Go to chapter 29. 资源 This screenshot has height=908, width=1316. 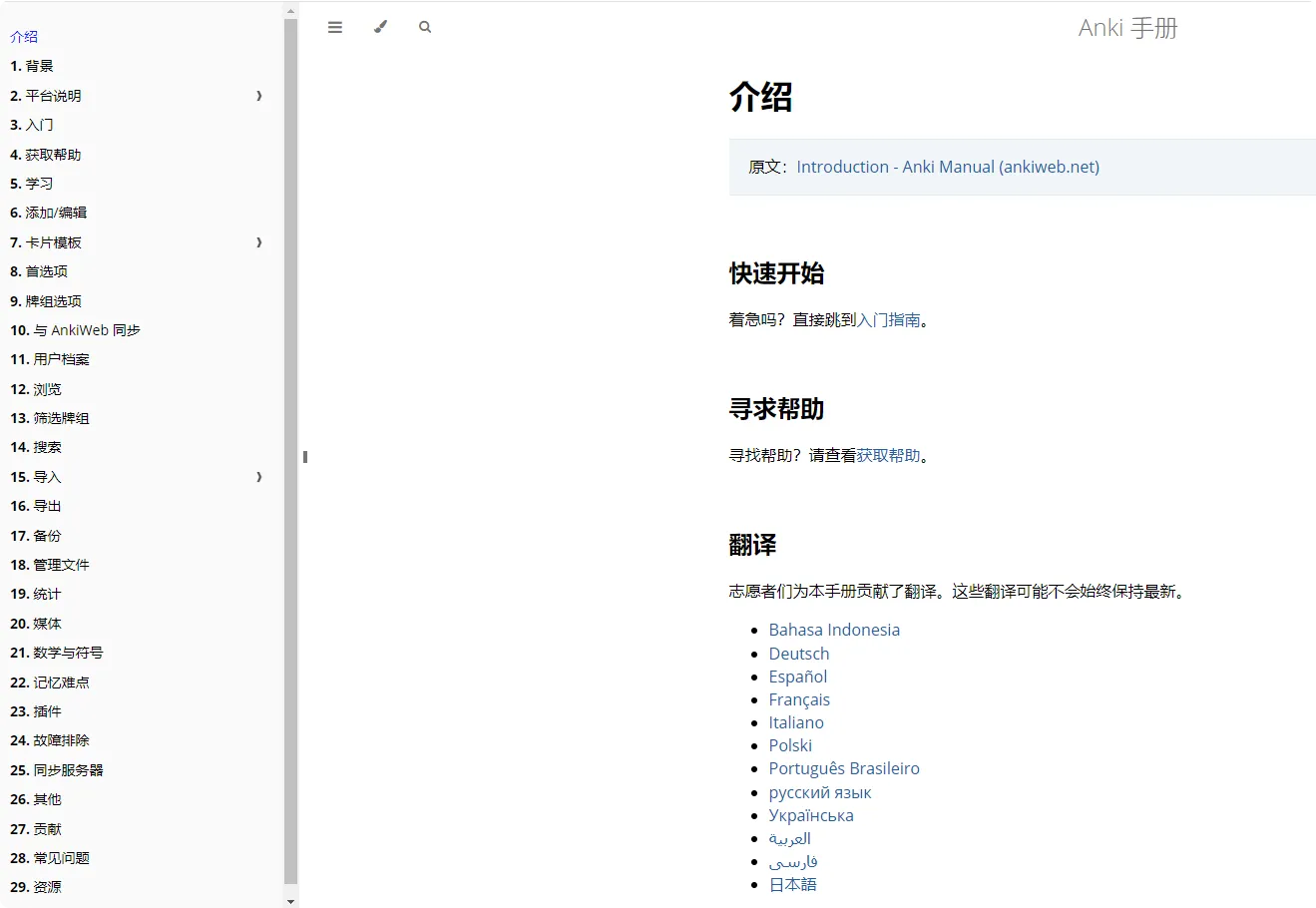[x=36, y=887]
